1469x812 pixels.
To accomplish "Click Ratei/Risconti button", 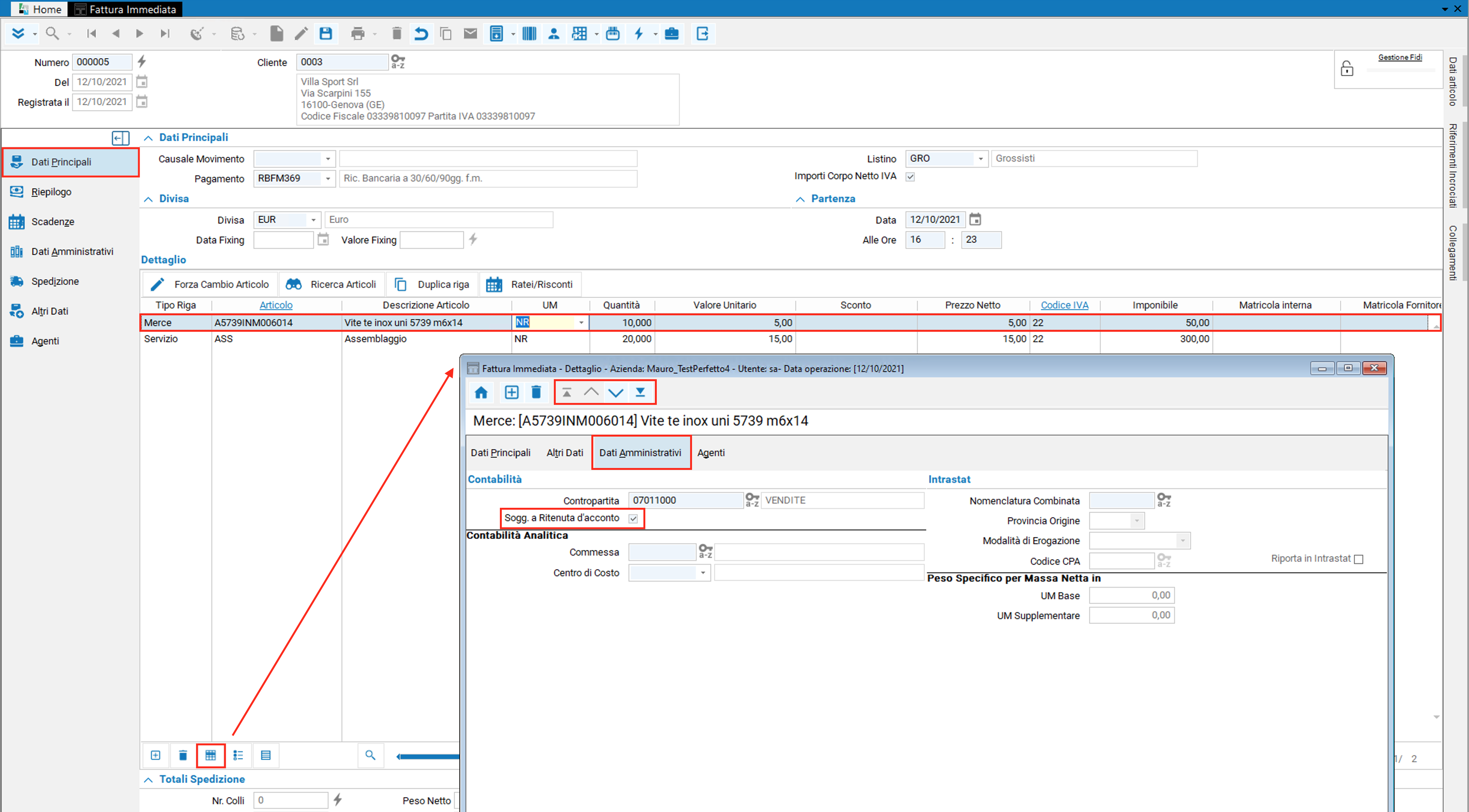I will click(x=530, y=284).
